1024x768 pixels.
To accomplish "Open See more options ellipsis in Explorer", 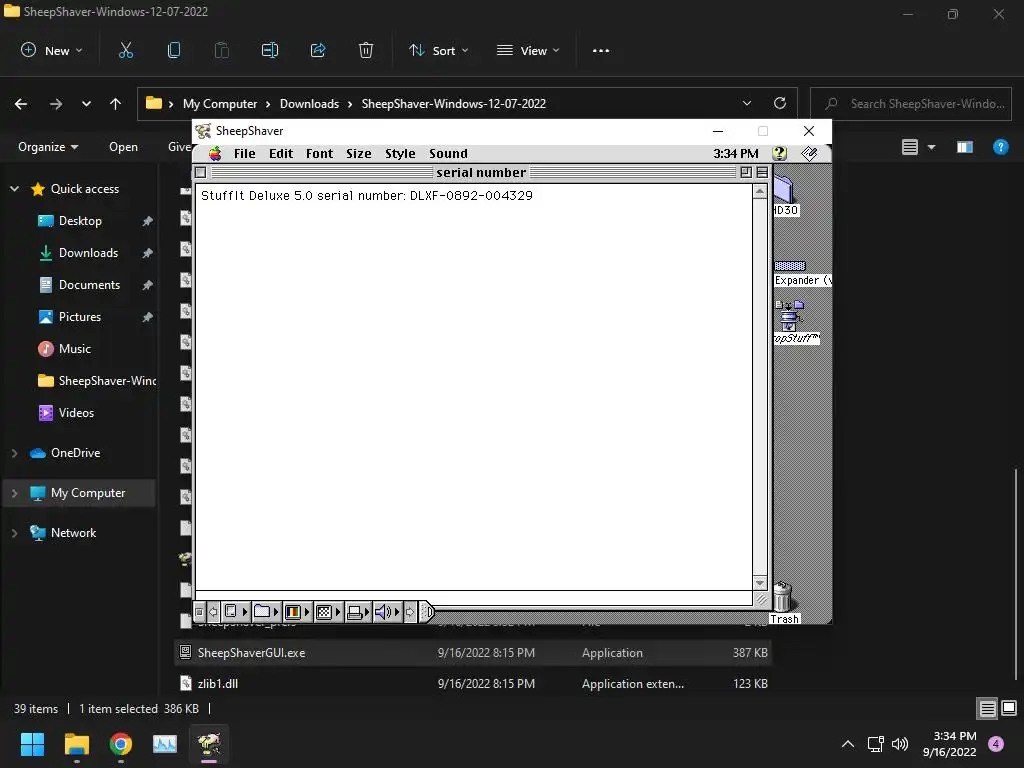I will coord(600,50).
